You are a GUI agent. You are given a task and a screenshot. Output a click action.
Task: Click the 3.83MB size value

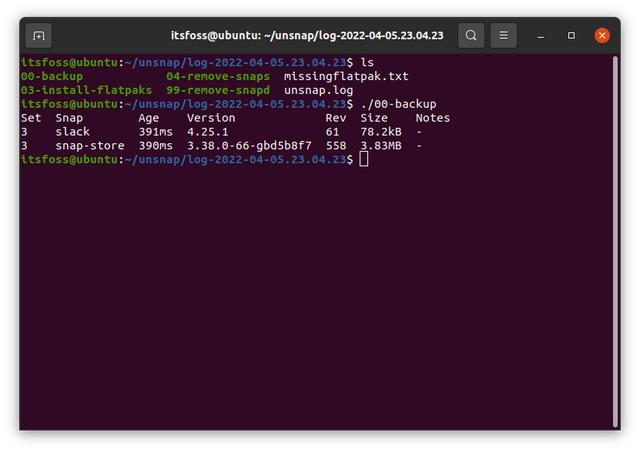click(x=381, y=146)
